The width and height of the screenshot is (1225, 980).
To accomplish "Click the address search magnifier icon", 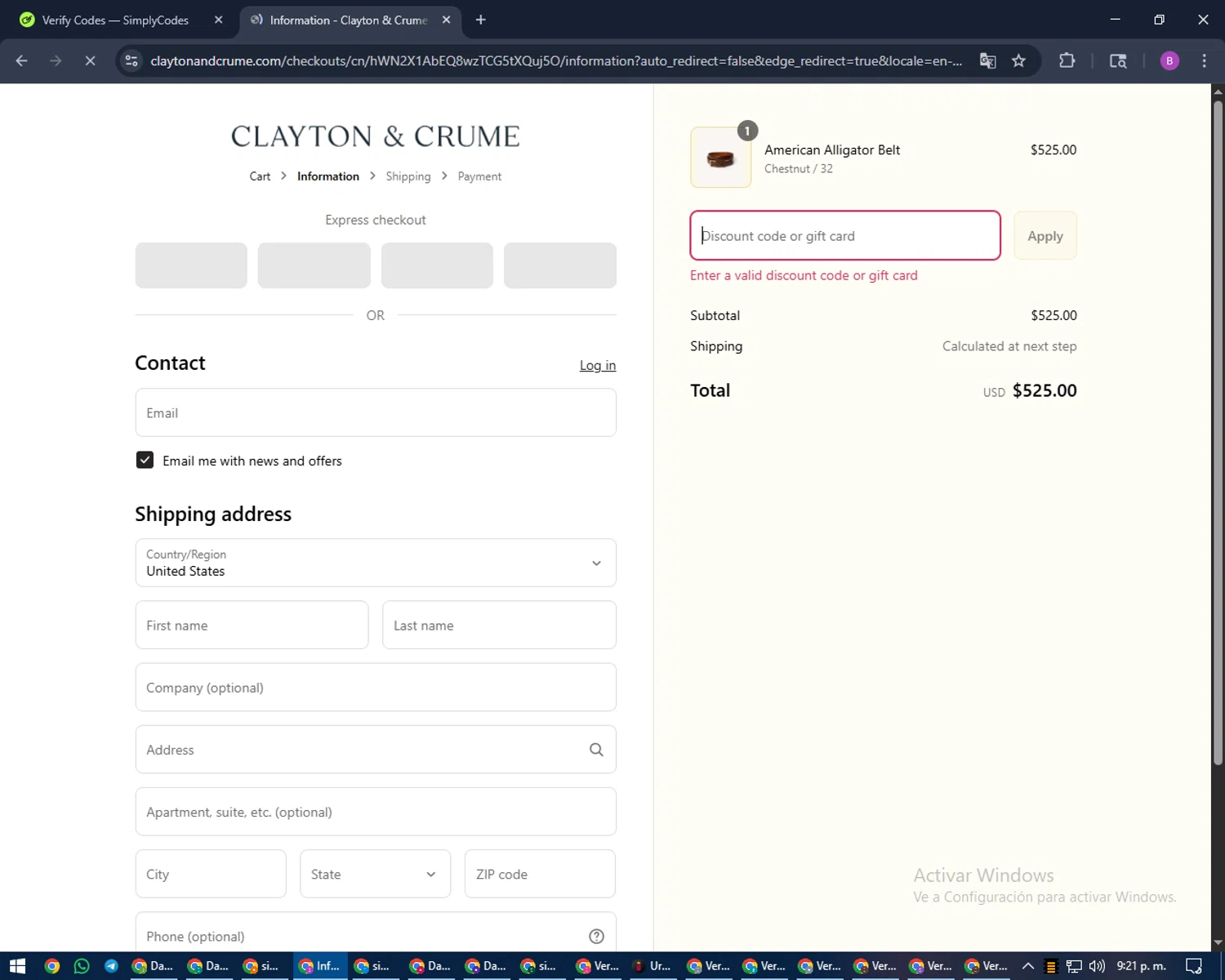I will pos(596,750).
